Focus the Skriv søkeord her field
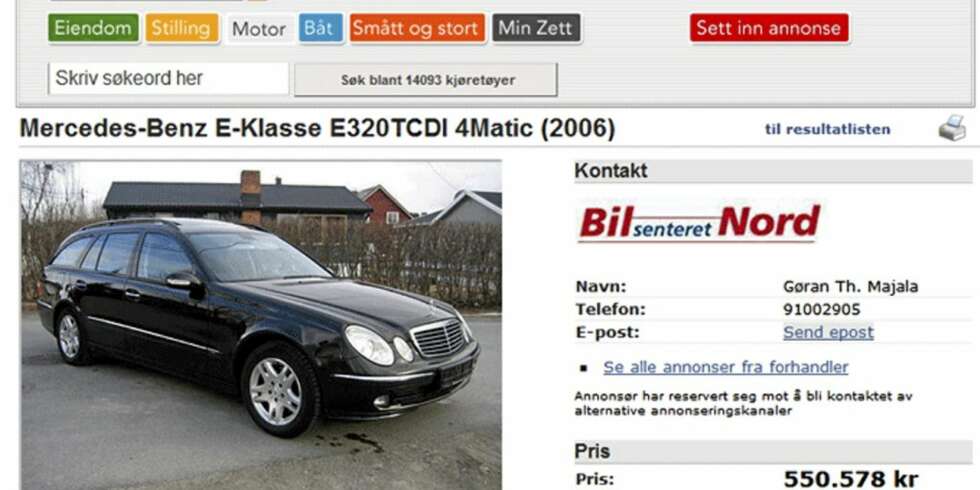The width and height of the screenshot is (980, 490). pyautogui.click(x=169, y=79)
